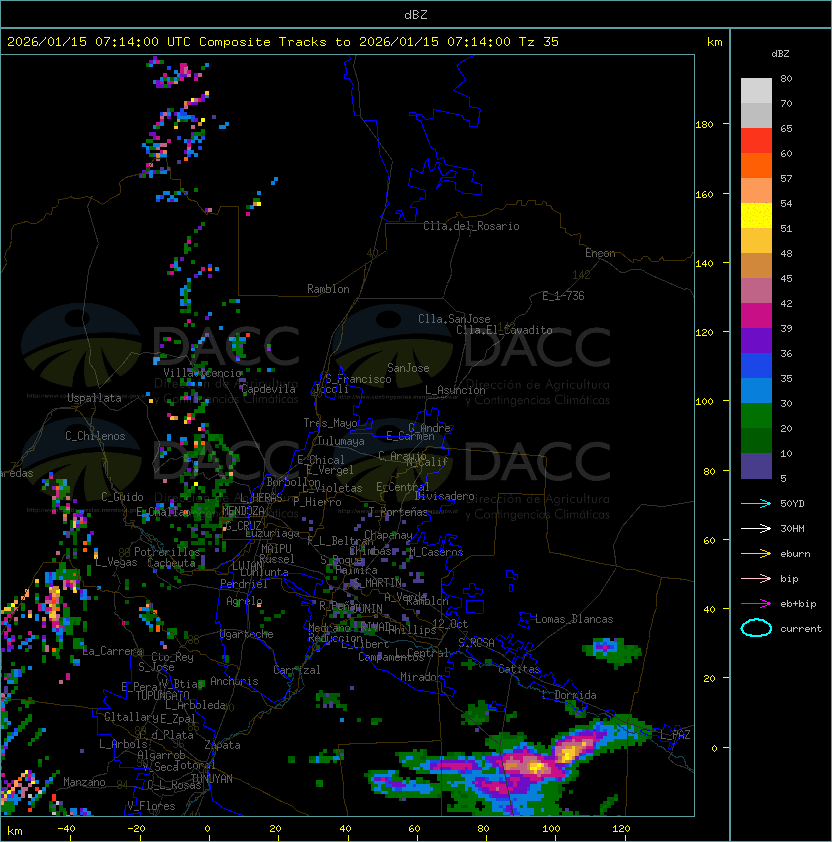Click the MENDOZA city label
The image size is (832, 842).
click(x=243, y=510)
